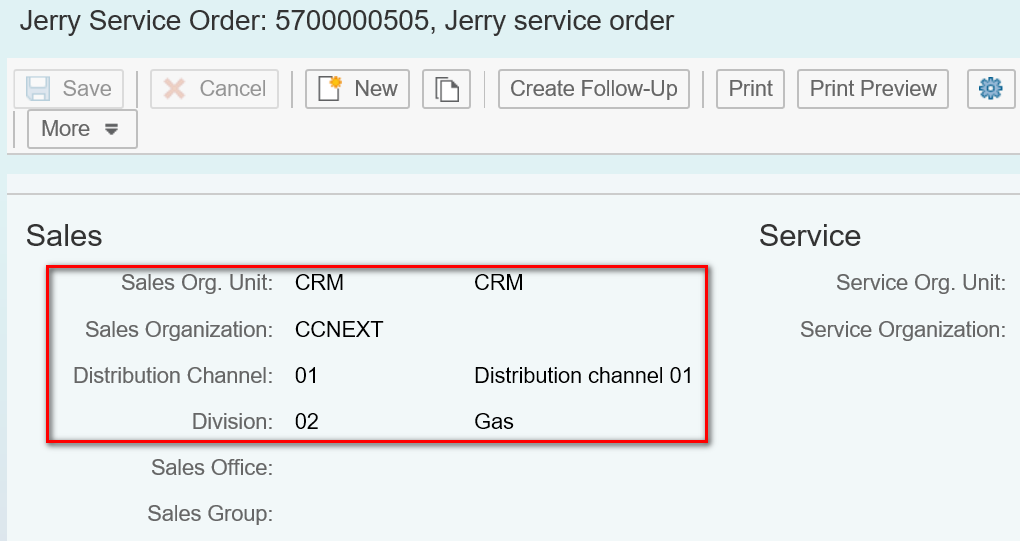Click the Save floppy disk icon
This screenshot has width=1020, height=541.
(x=38, y=88)
